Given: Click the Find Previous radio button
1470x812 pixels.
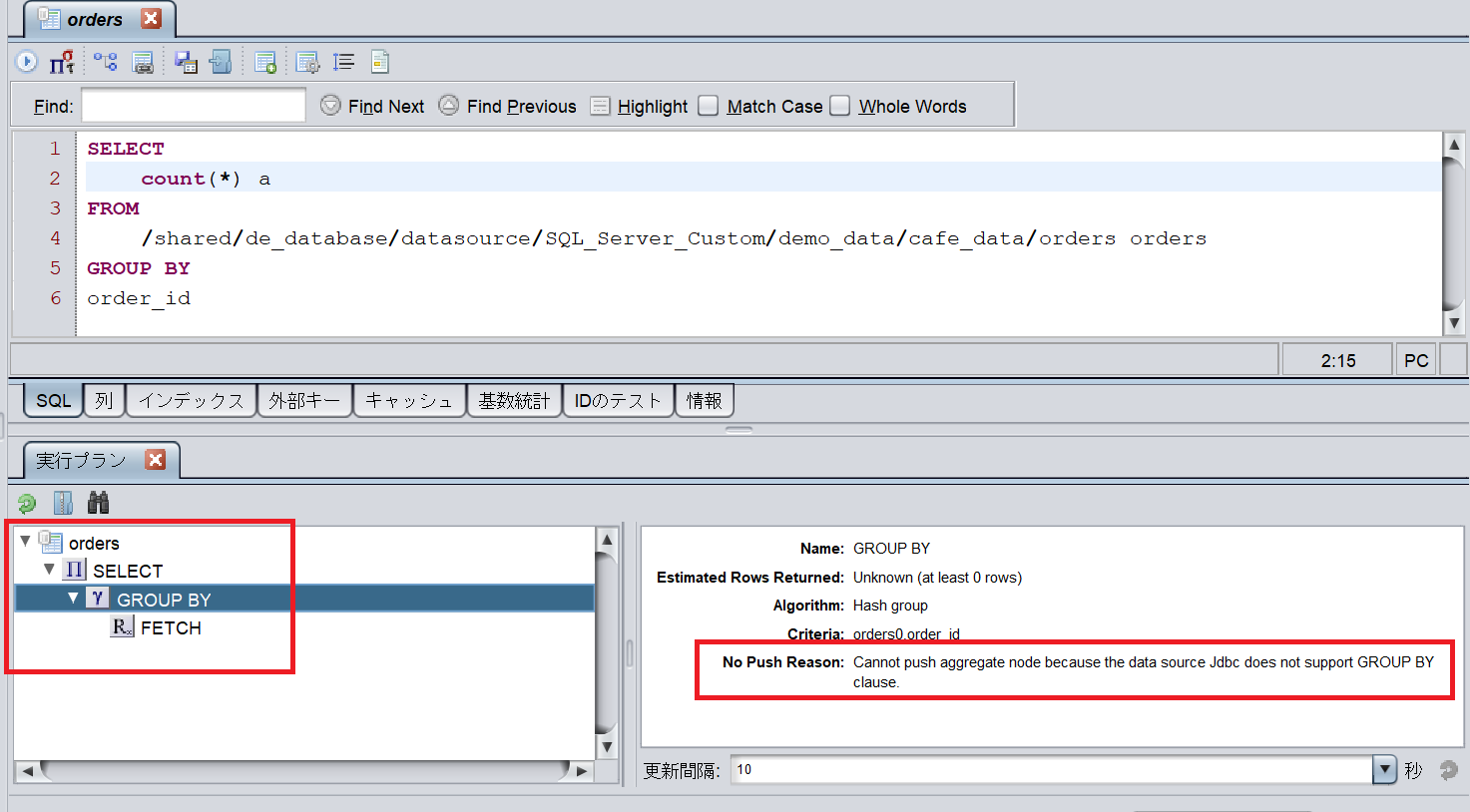Looking at the screenshot, I should click(x=449, y=105).
